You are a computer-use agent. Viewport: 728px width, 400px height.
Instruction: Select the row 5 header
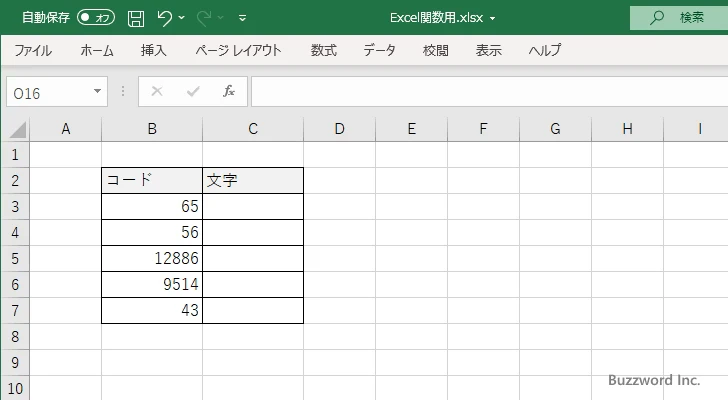click(x=14, y=258)
